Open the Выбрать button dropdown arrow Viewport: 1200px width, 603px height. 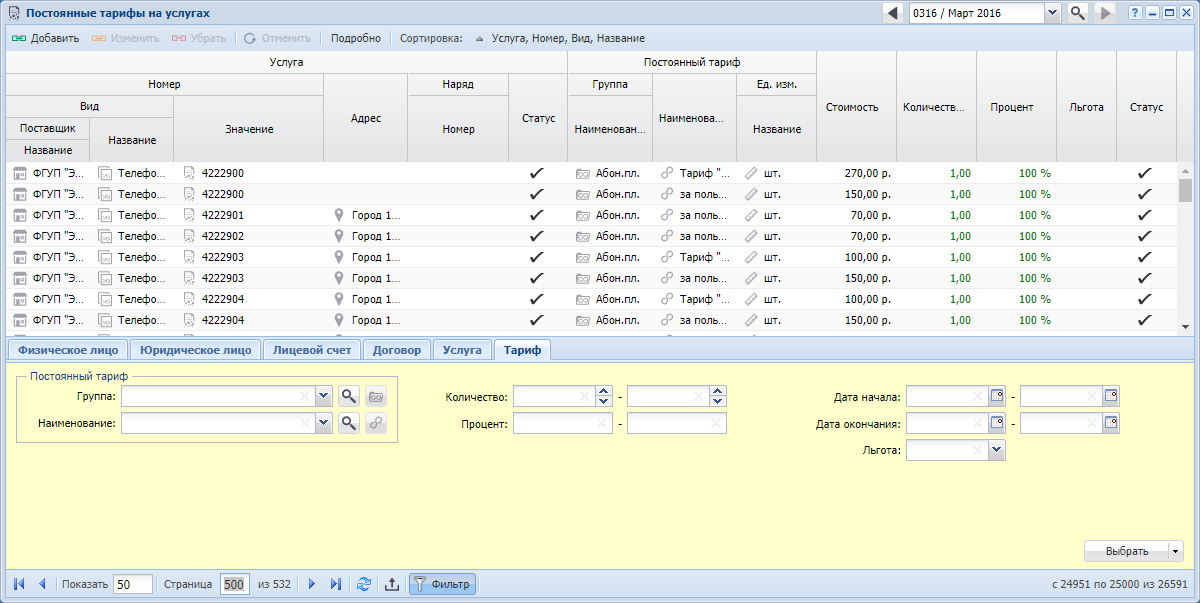point(1176,551)
